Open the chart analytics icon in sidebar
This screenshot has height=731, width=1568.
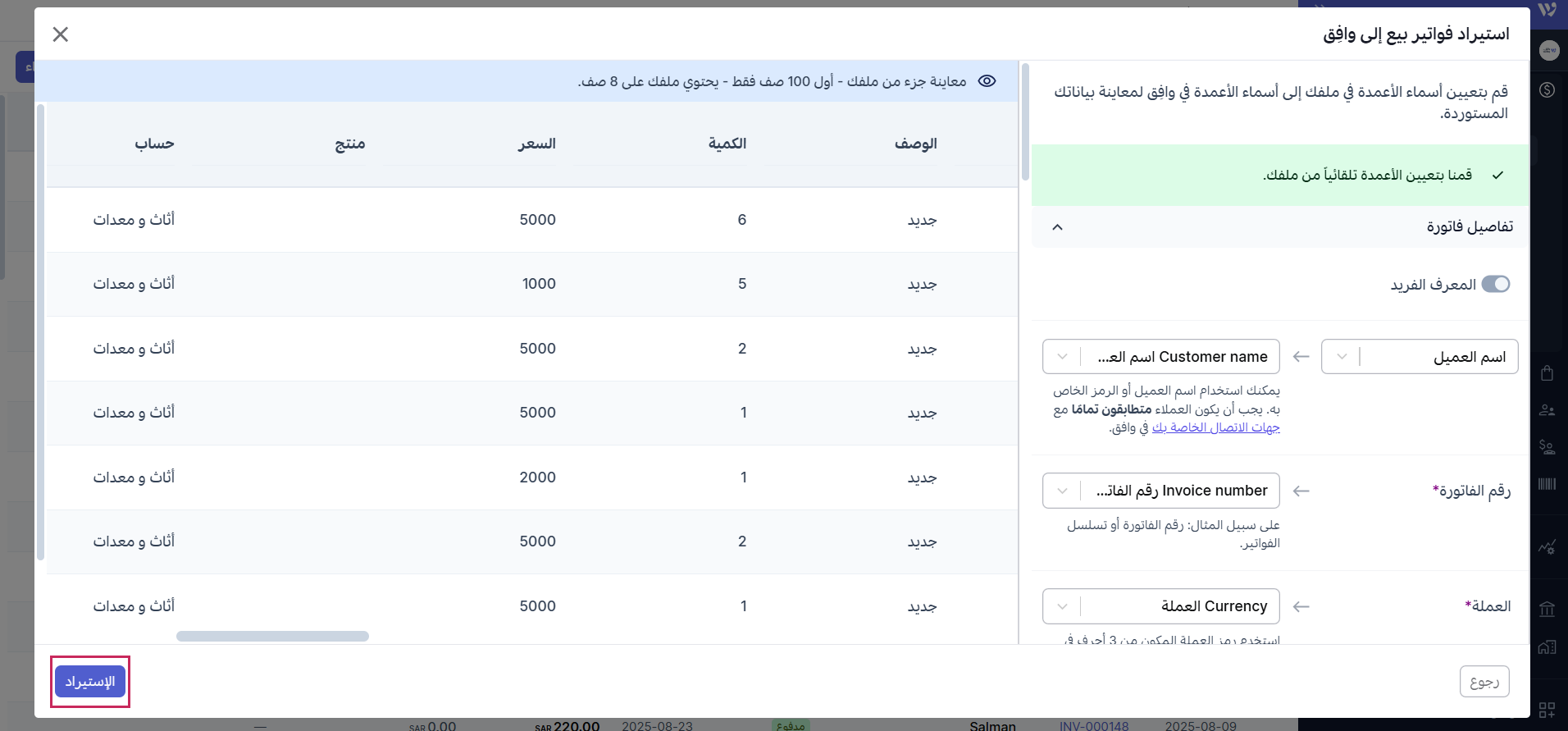pos(1547,546)
